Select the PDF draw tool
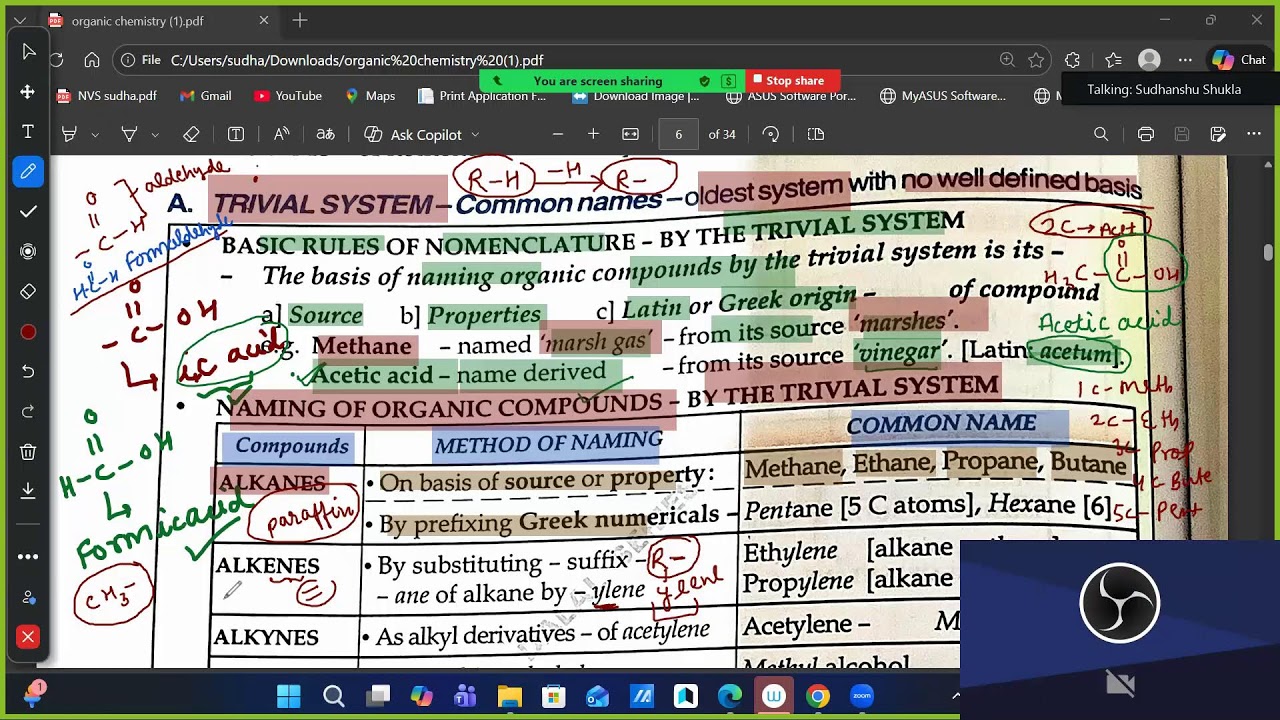Image resolution: width=1280 pixels, height=720 pixels. pos(129,134)
